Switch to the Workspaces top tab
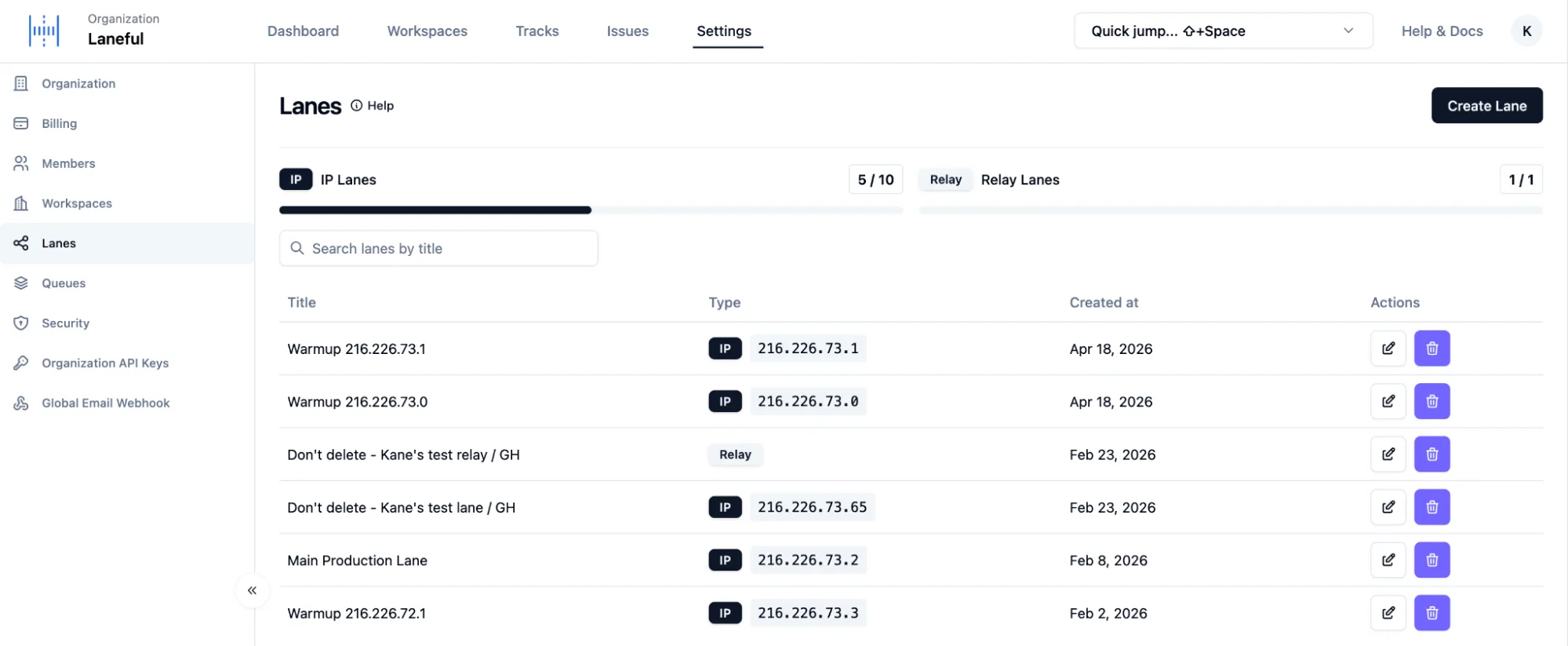 [427, 31]
